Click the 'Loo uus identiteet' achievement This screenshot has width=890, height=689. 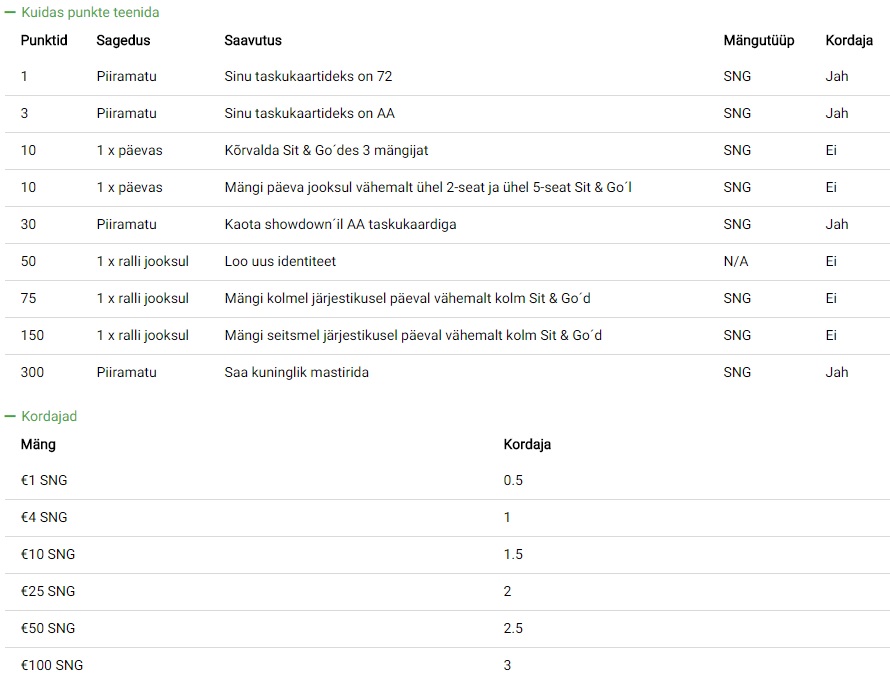coord(280,262)
